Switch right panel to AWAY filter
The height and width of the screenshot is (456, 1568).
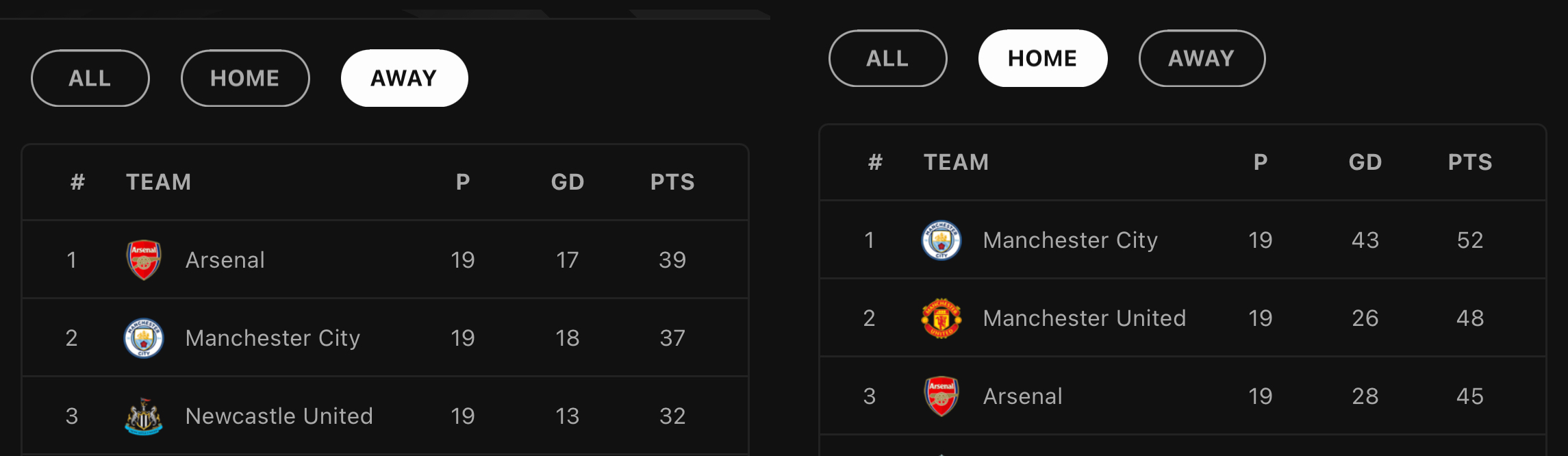point(1202,58)
